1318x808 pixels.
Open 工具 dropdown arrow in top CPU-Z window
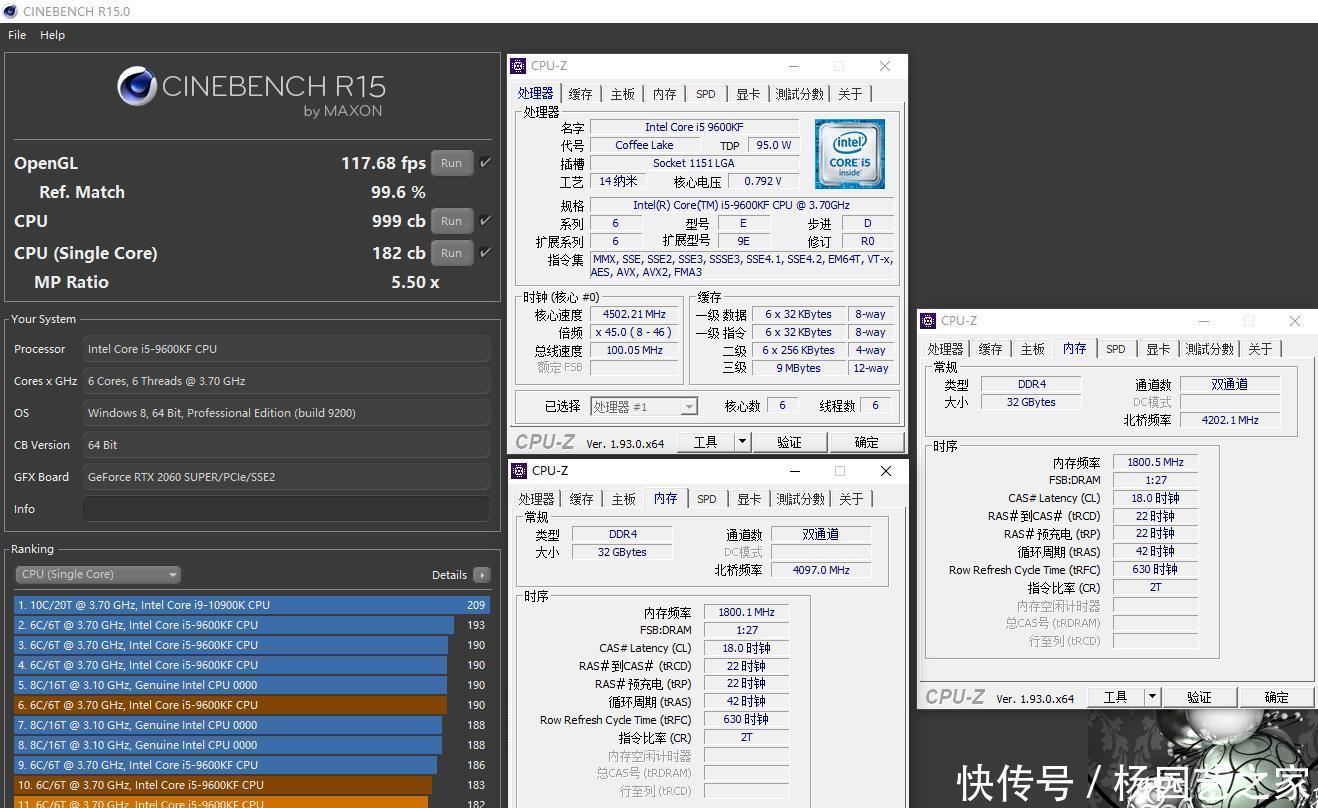click(x=742, y=442)
